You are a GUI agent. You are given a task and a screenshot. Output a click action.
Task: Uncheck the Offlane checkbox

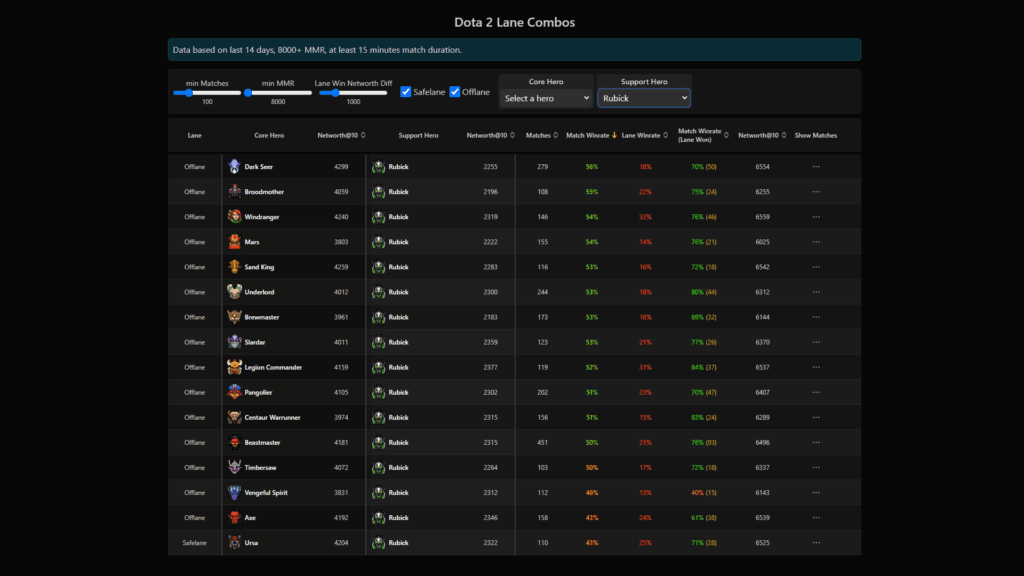tap(455, 92)
